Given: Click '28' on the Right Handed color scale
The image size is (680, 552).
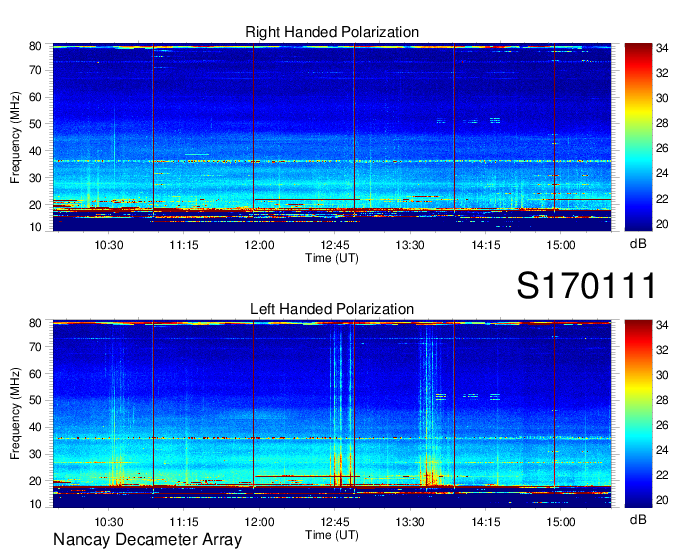Looking at the screenshot, I should click(662, 124).
